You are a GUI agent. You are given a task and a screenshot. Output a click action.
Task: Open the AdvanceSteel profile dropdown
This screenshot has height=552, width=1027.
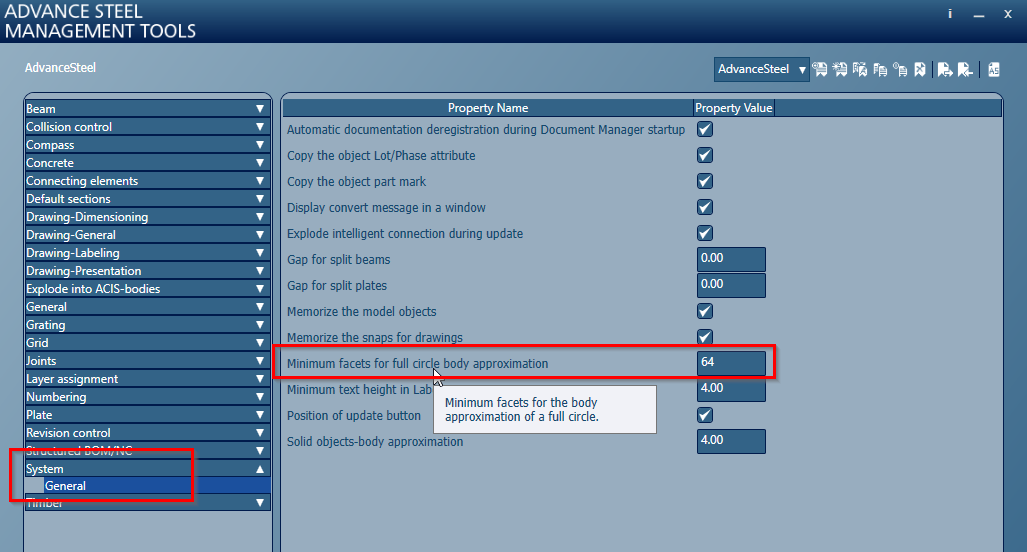pos(762,69)
